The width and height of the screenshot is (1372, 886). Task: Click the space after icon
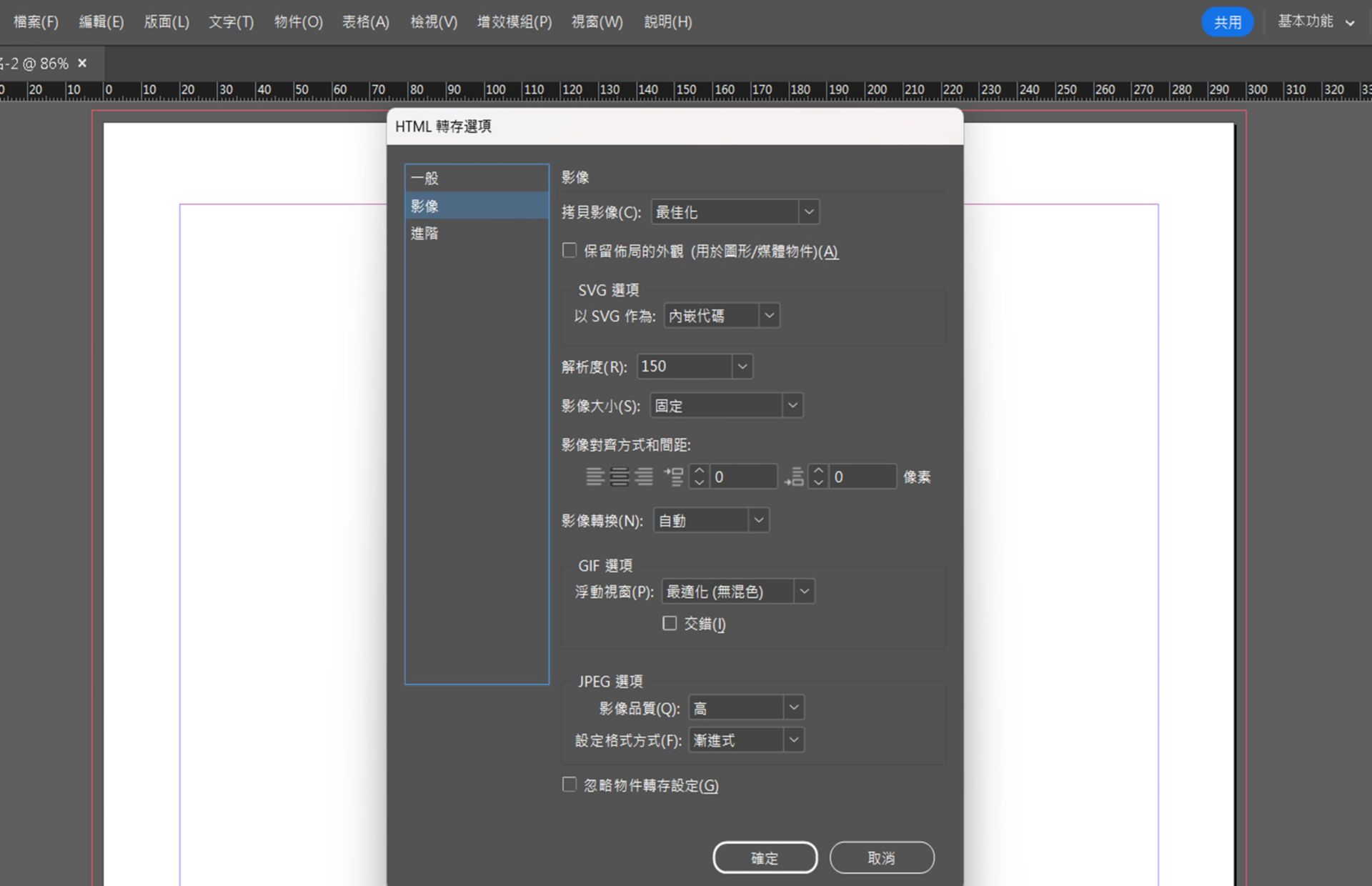(x=794, y=477)
